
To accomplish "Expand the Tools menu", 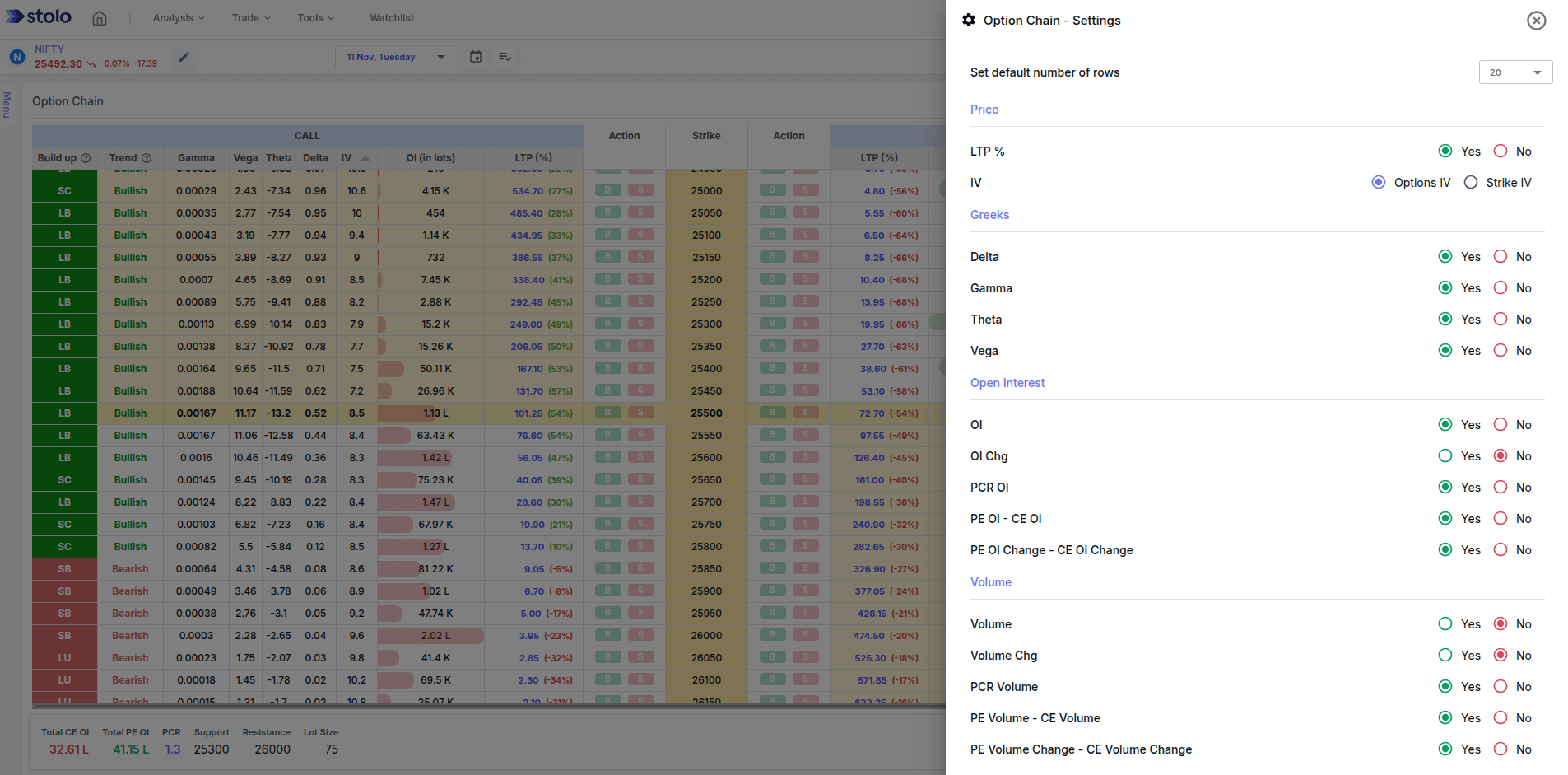I will [315, 18].
